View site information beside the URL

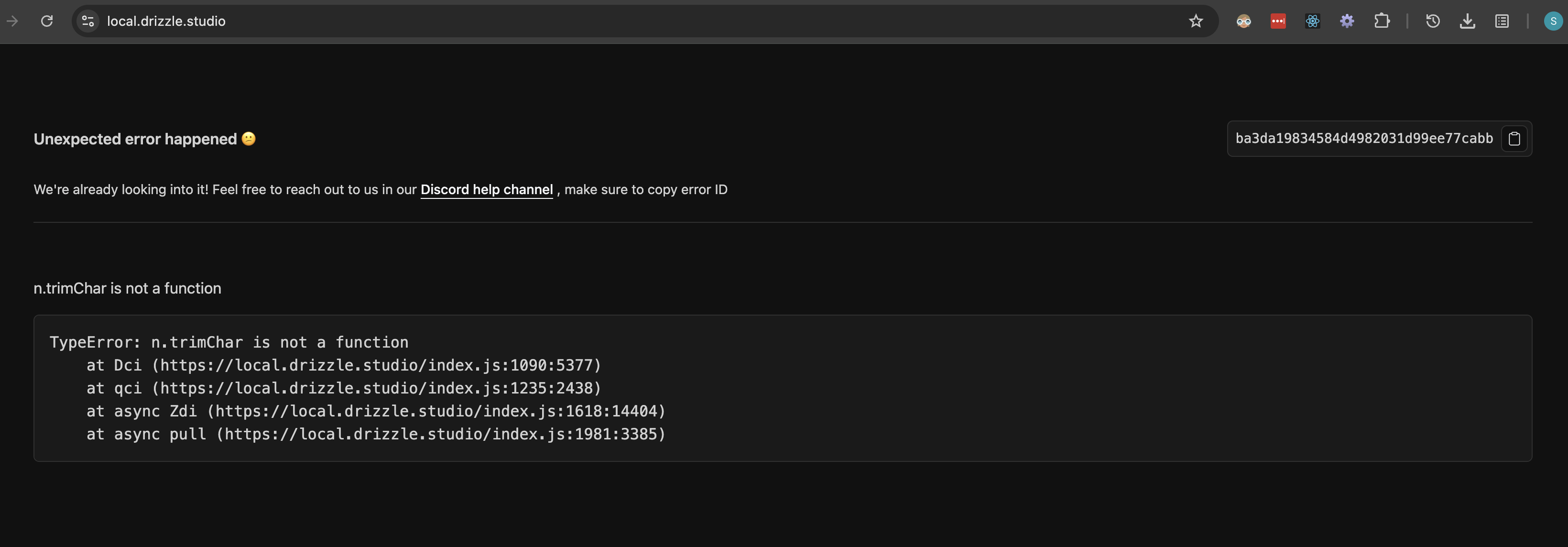pyautogui.click(x=87, y=22)
